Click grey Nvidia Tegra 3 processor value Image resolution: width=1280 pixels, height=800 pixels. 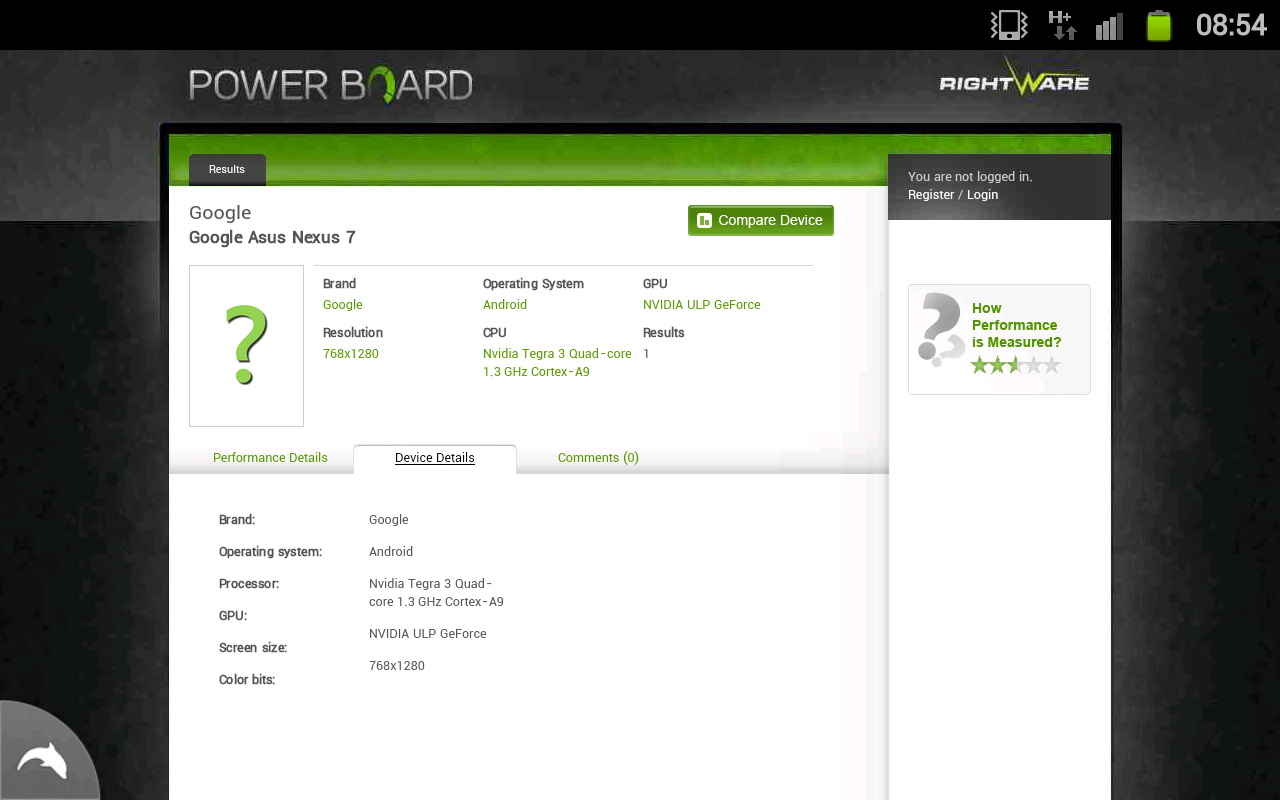pyautogui.click(x=436, y=593)
